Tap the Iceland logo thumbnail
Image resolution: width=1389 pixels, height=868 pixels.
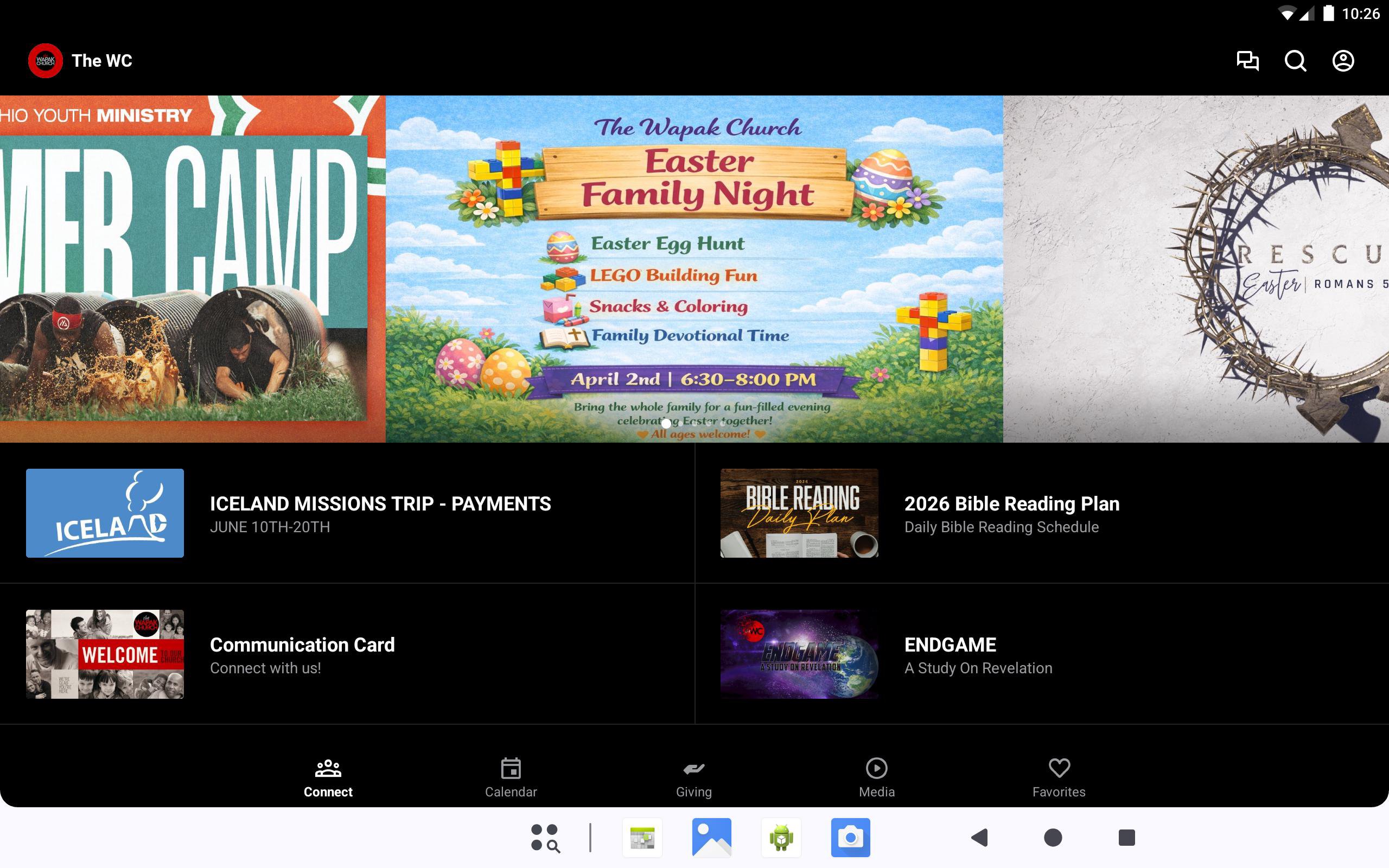[x=105, y=513]
